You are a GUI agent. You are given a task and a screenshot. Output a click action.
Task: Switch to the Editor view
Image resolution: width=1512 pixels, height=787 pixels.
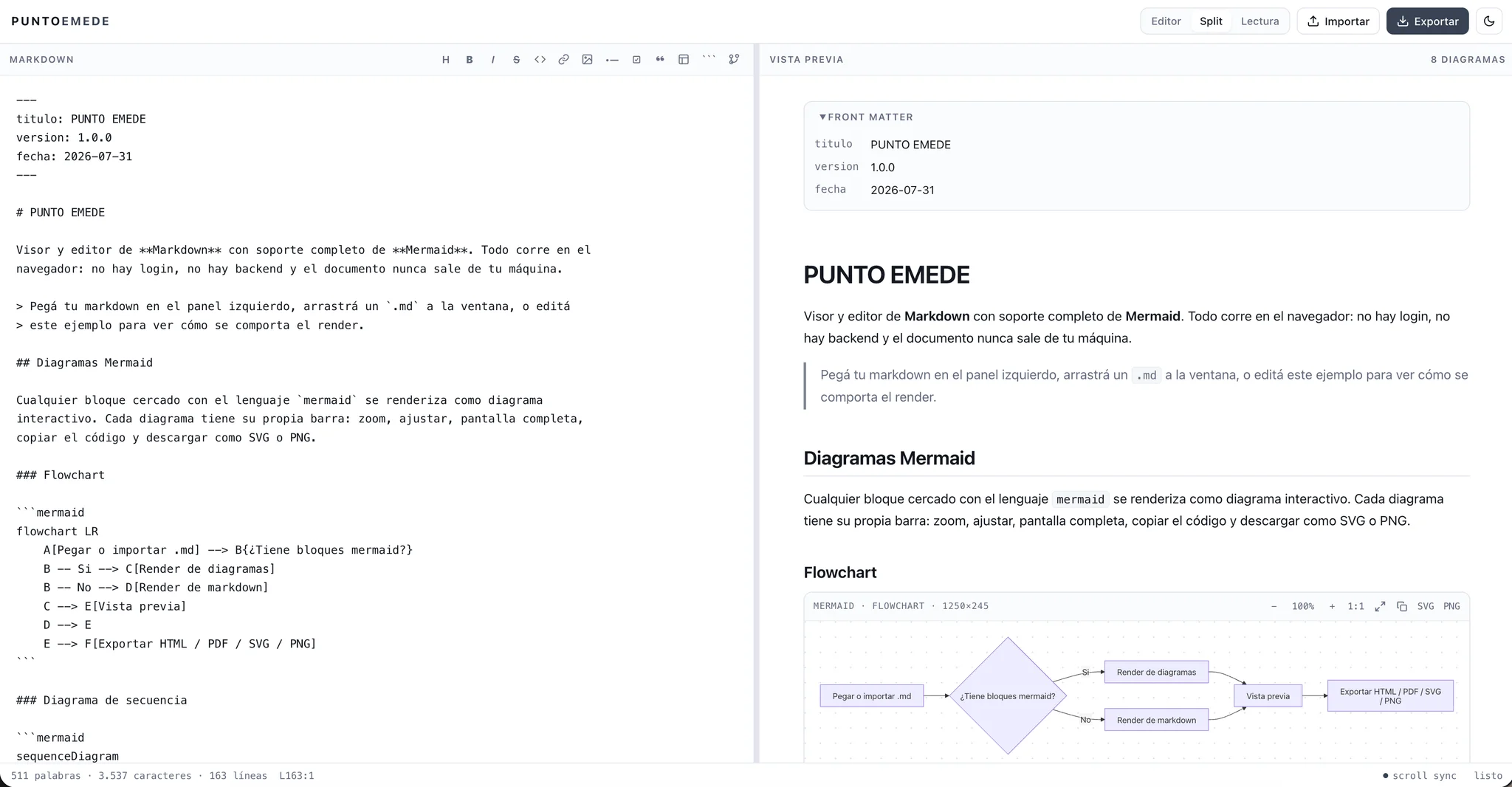tap(1166, 21)
